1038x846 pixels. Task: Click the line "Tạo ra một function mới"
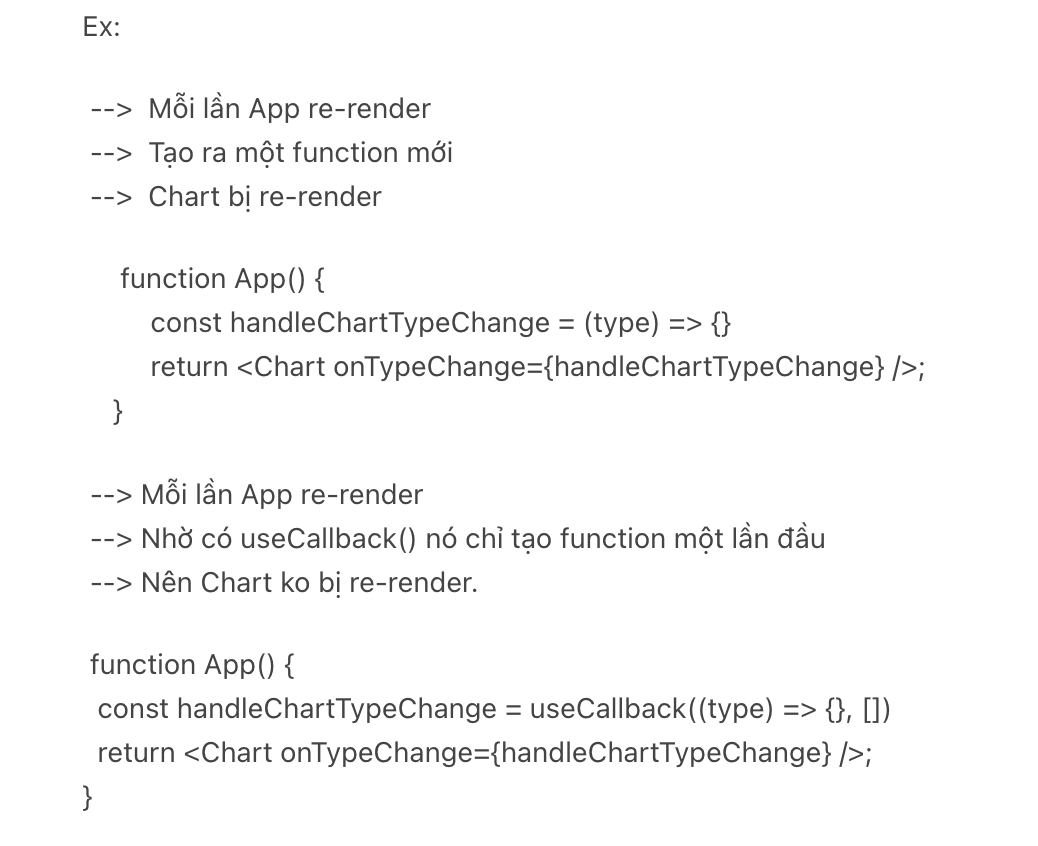coord(300,153)
